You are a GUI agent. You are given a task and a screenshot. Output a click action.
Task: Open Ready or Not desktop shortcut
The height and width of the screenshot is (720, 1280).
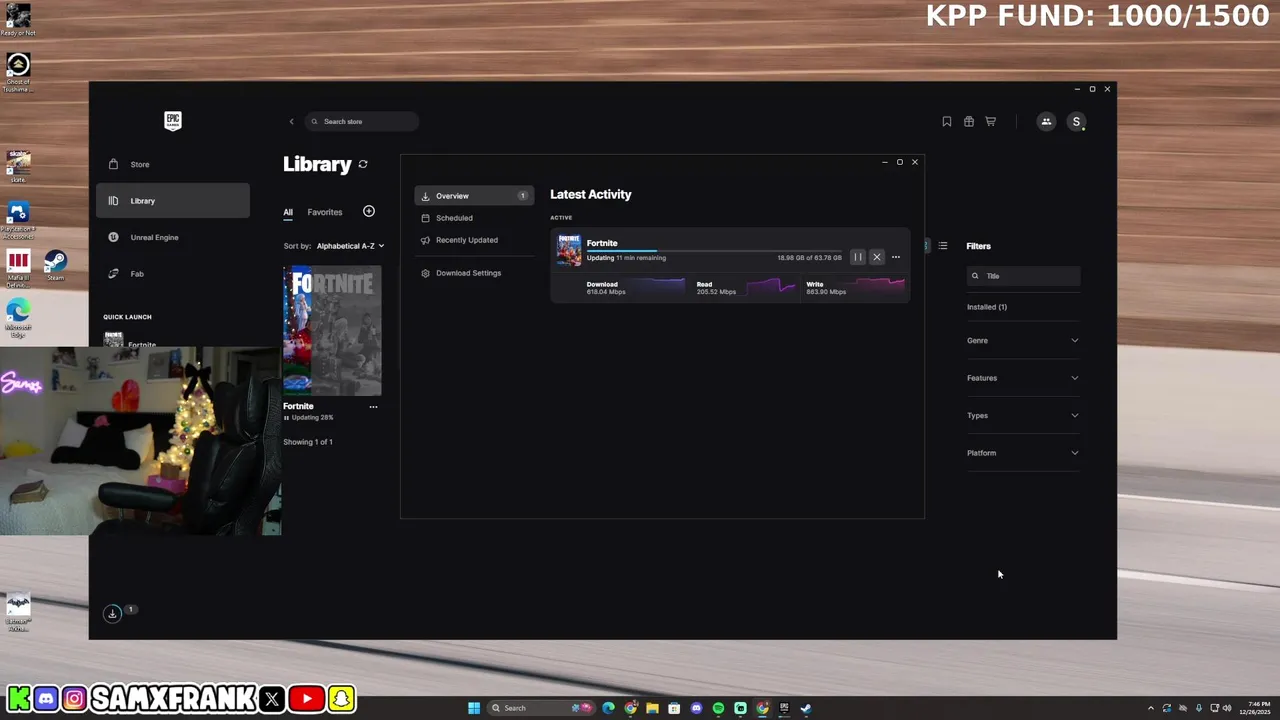pos(17,19)
